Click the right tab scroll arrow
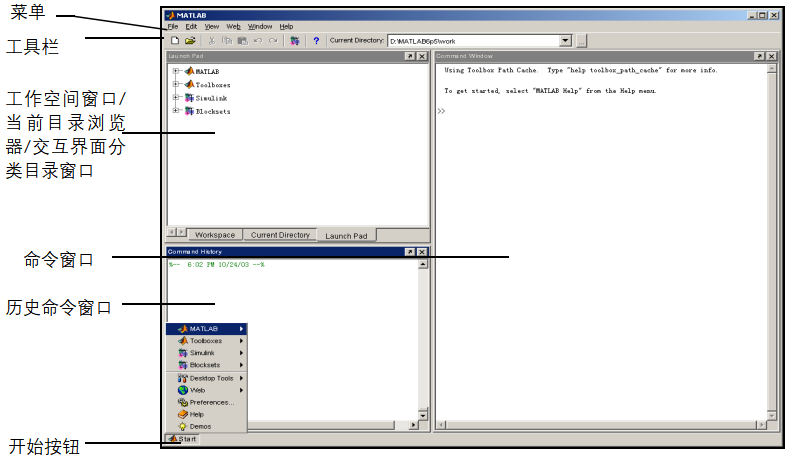Image resolution: width=795 pixels, height=456 pixels. point(181,232)
